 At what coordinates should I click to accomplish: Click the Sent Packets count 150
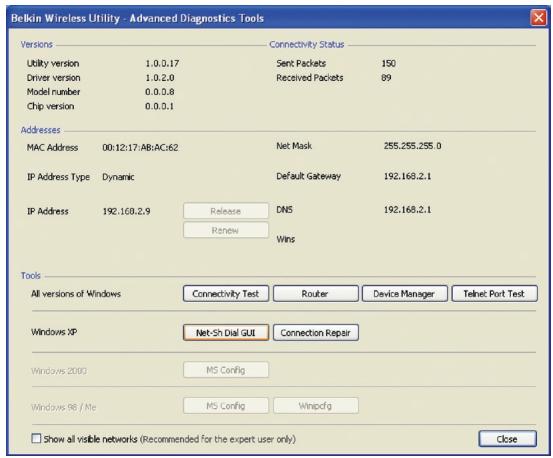388,63
